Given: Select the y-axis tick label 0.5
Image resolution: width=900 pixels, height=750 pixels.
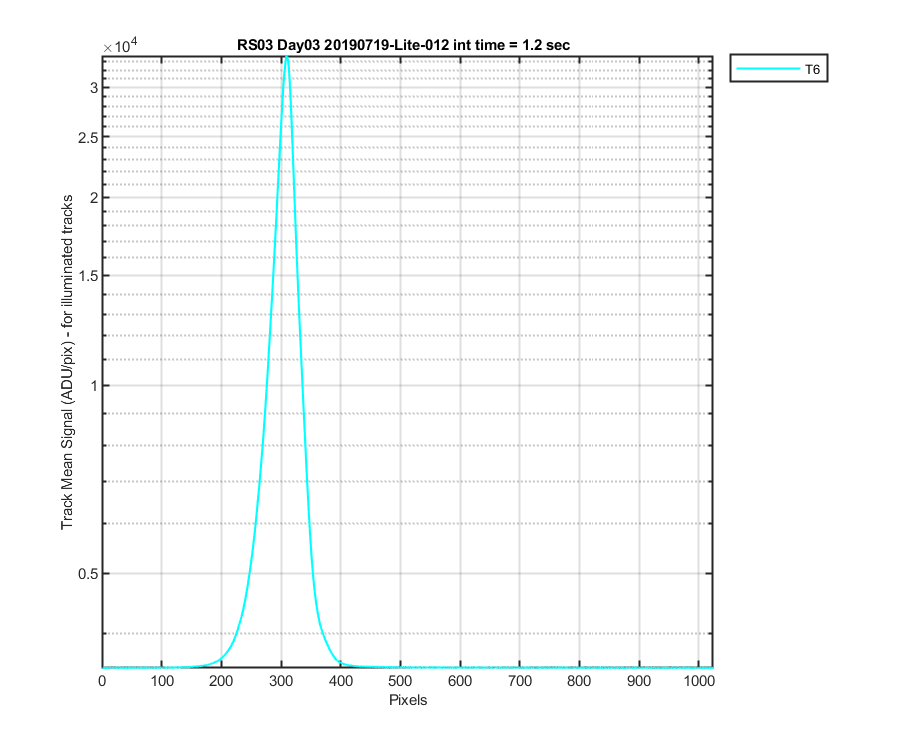Looking at the screenshot, I should [x=88, y=574].
